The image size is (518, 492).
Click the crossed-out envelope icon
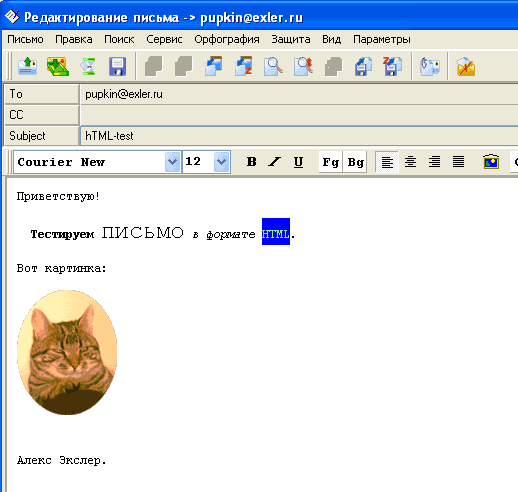466,66
